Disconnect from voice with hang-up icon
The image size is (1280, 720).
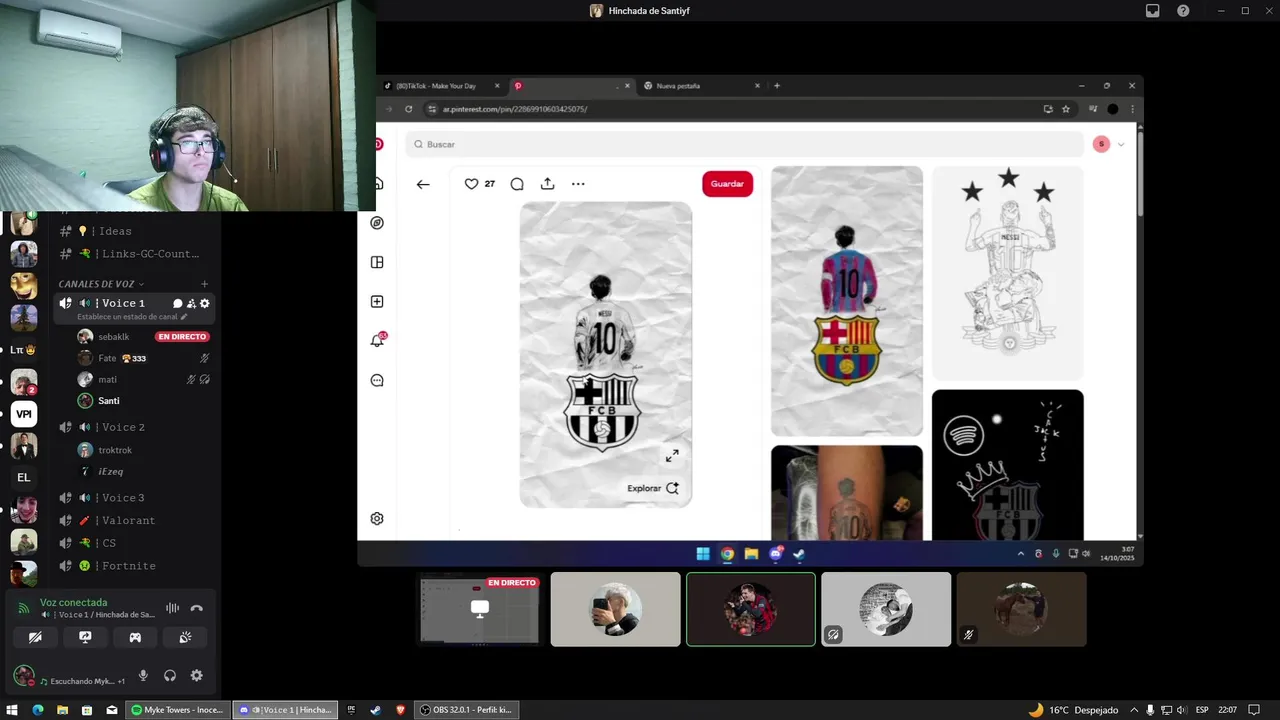pos(197,608)
